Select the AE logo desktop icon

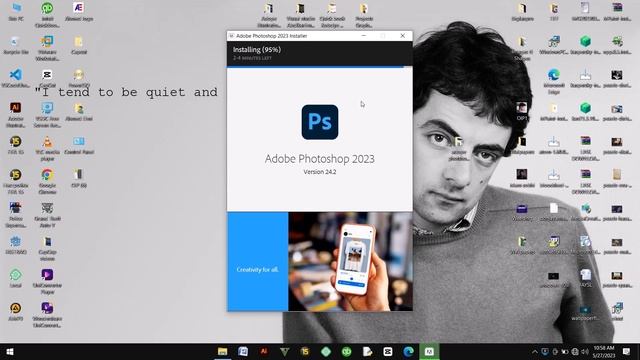coord(79,11)
